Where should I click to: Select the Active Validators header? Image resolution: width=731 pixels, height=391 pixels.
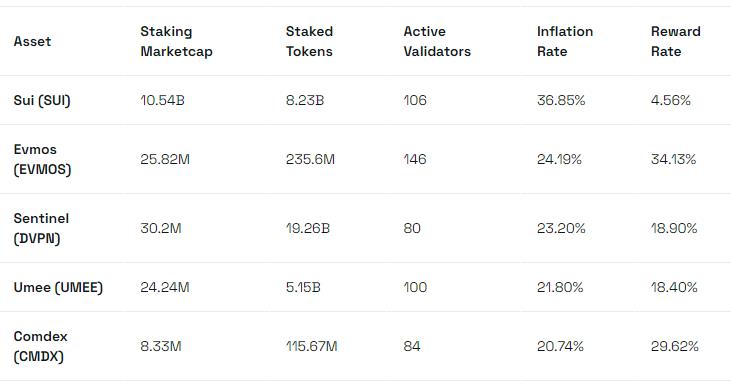(437, 41)
